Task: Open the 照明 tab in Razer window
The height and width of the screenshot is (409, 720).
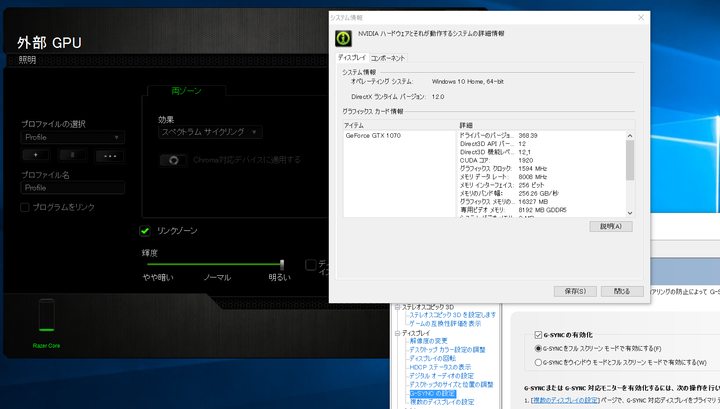Action: [x=28, y=60]
